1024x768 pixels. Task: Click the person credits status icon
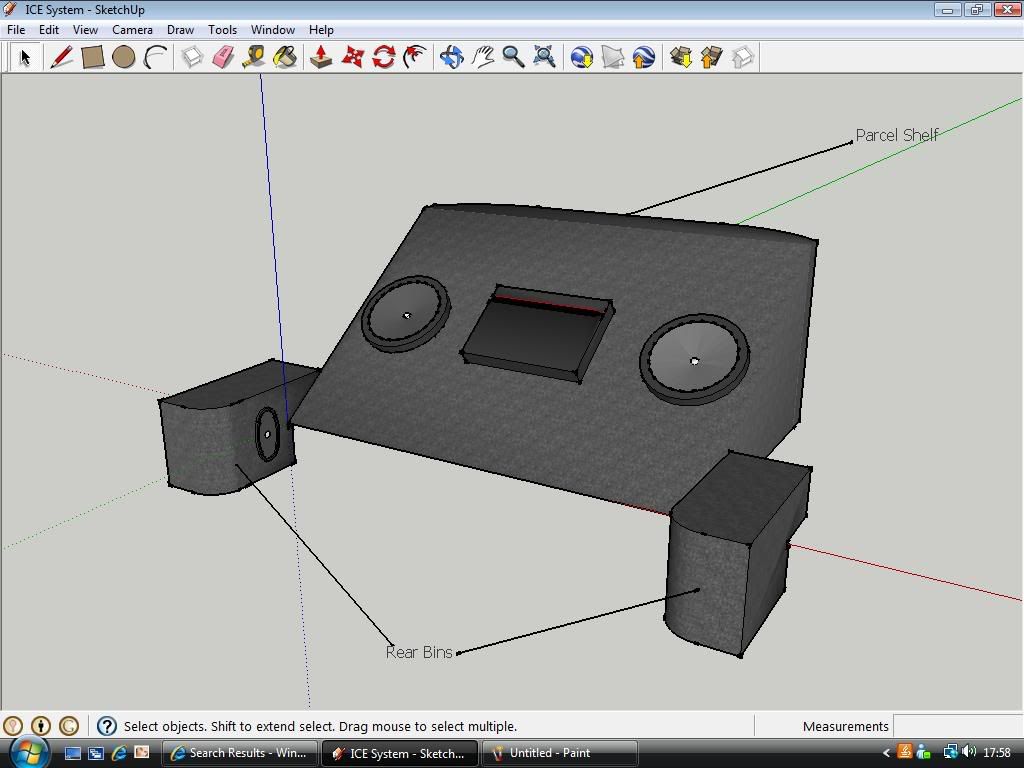pyautogui.click(x=40, y=726)
